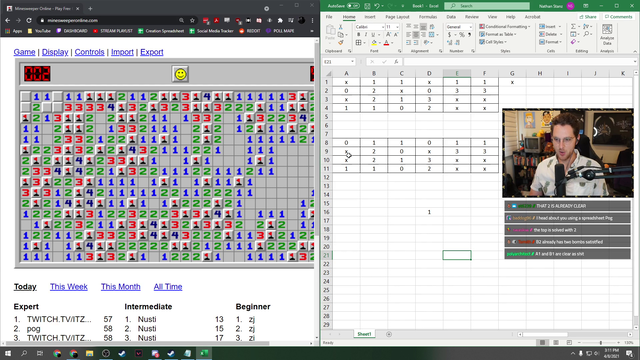The image size is (640, 360).
Task: Open the font size dropdown showing 11
Action: (x=397, y=27)
